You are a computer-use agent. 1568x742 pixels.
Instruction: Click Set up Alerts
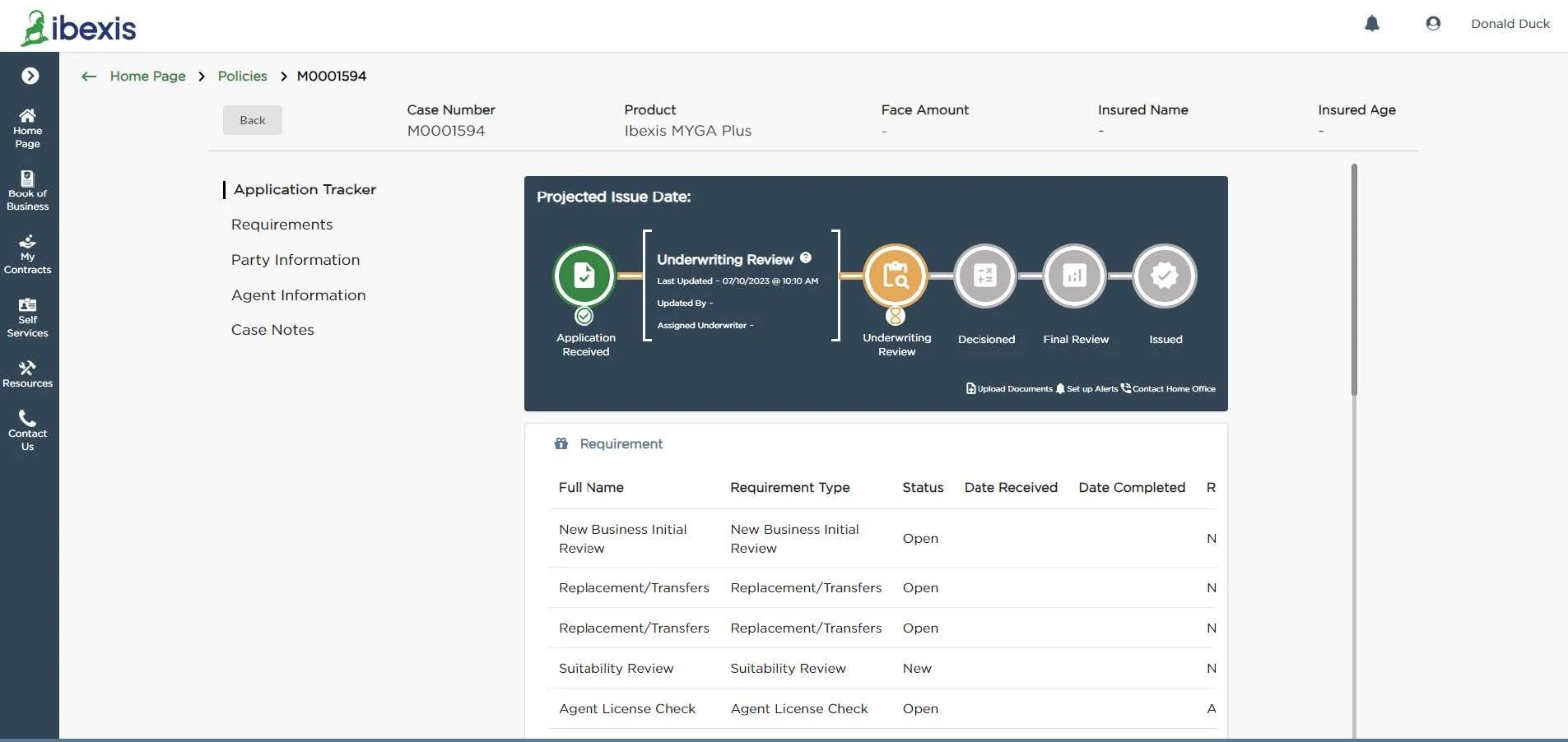(1086, 388)
